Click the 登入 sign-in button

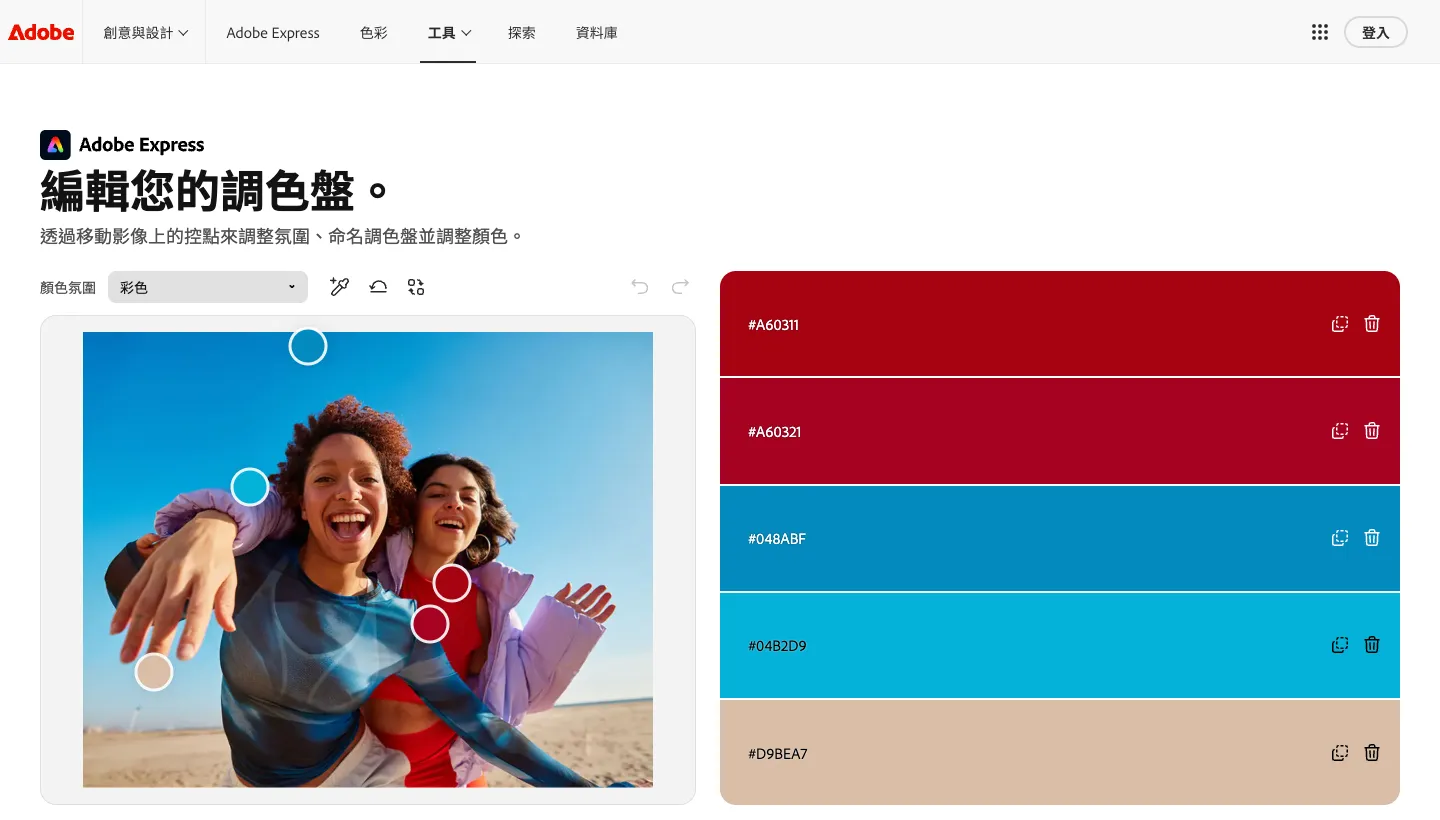point(1376,32)
